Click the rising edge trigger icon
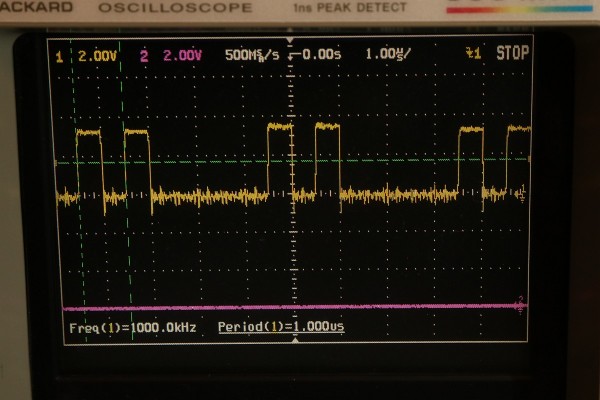600x400 pixels. coord(476,55)
